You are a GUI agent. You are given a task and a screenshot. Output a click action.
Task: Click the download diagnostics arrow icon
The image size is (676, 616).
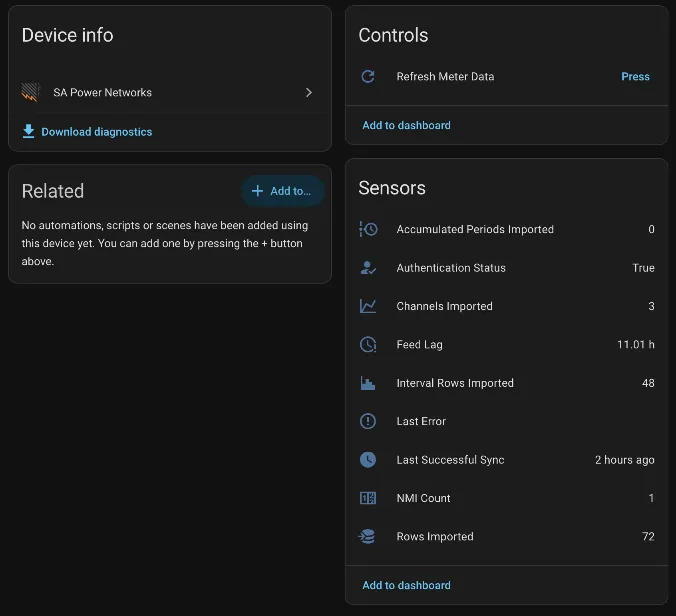tap(28, 131)
